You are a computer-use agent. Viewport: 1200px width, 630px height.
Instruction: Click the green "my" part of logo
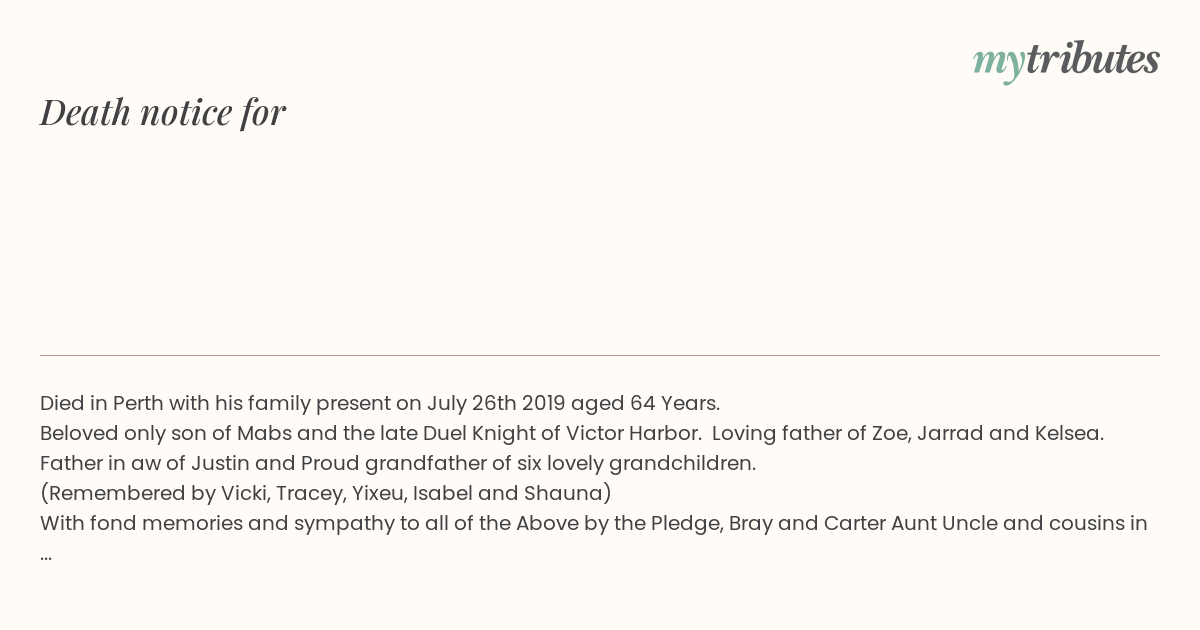tap(999, 63)
